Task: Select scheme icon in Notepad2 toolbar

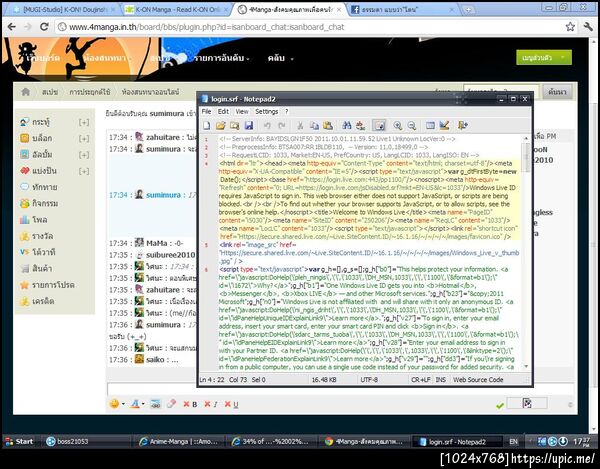Action: [x=430, y=125]
